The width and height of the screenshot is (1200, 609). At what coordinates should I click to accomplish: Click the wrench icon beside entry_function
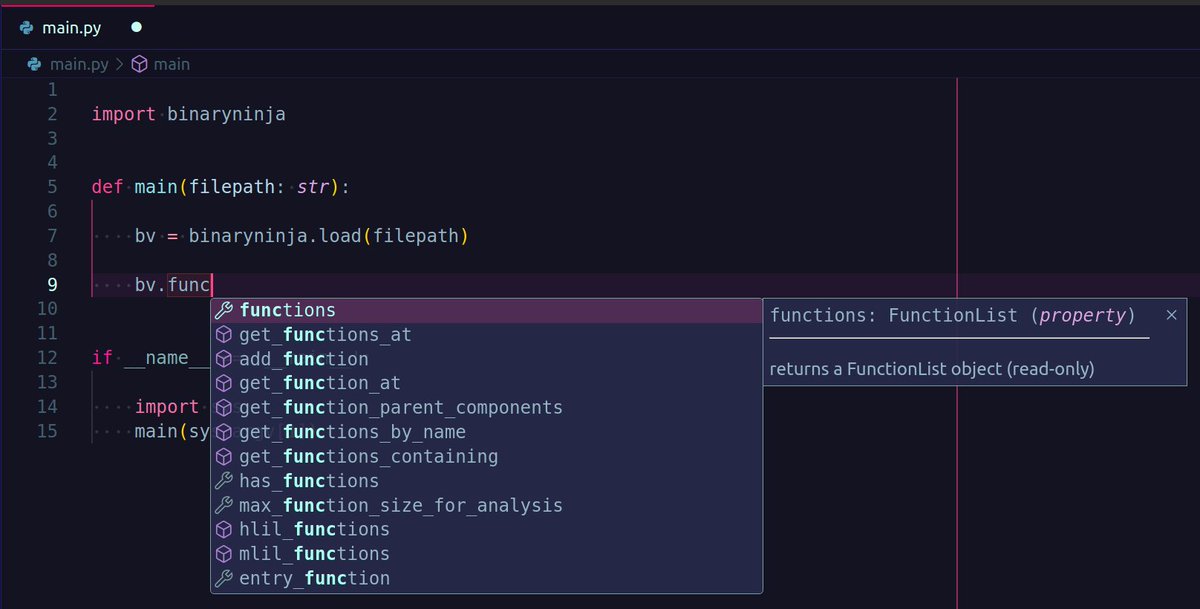point(224,578)
